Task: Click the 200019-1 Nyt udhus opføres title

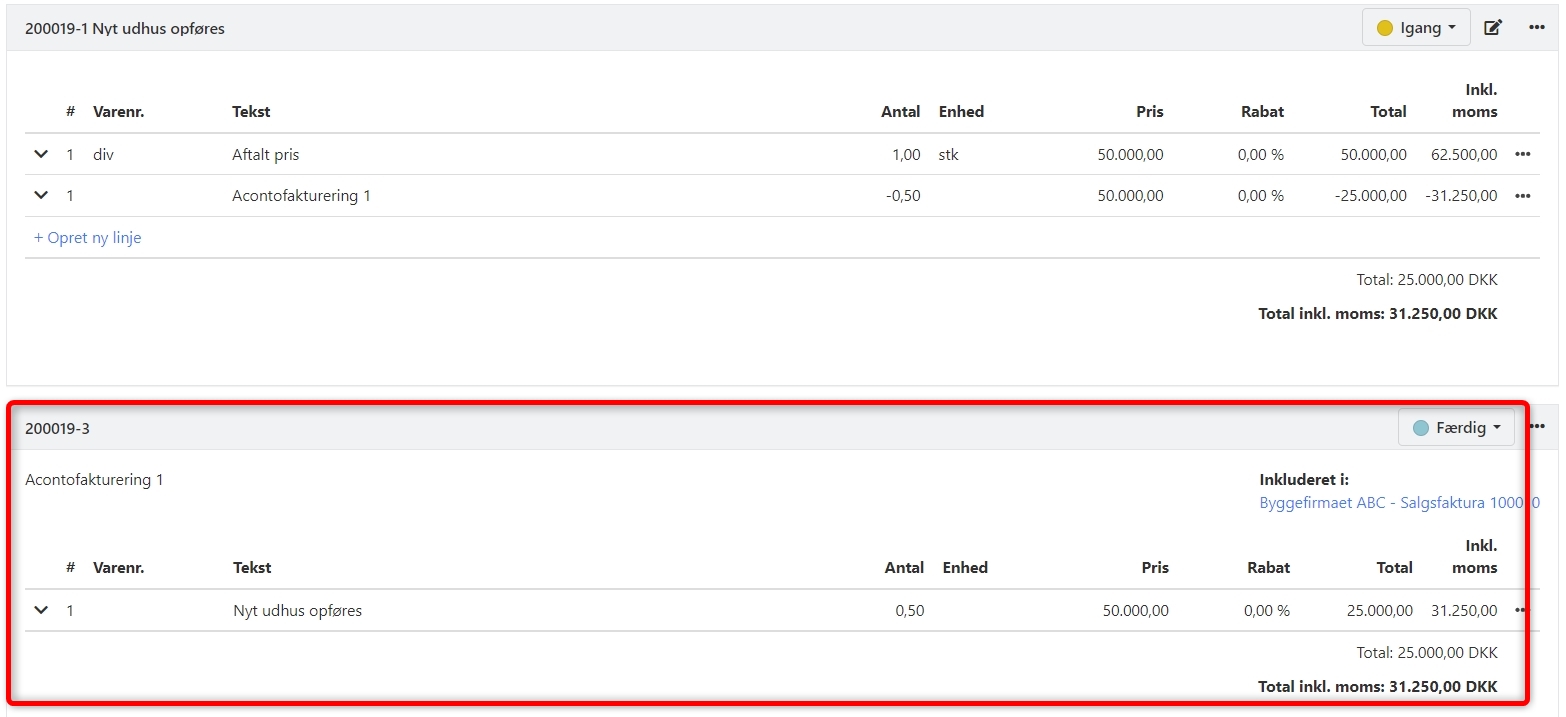Action: (125, 29)
